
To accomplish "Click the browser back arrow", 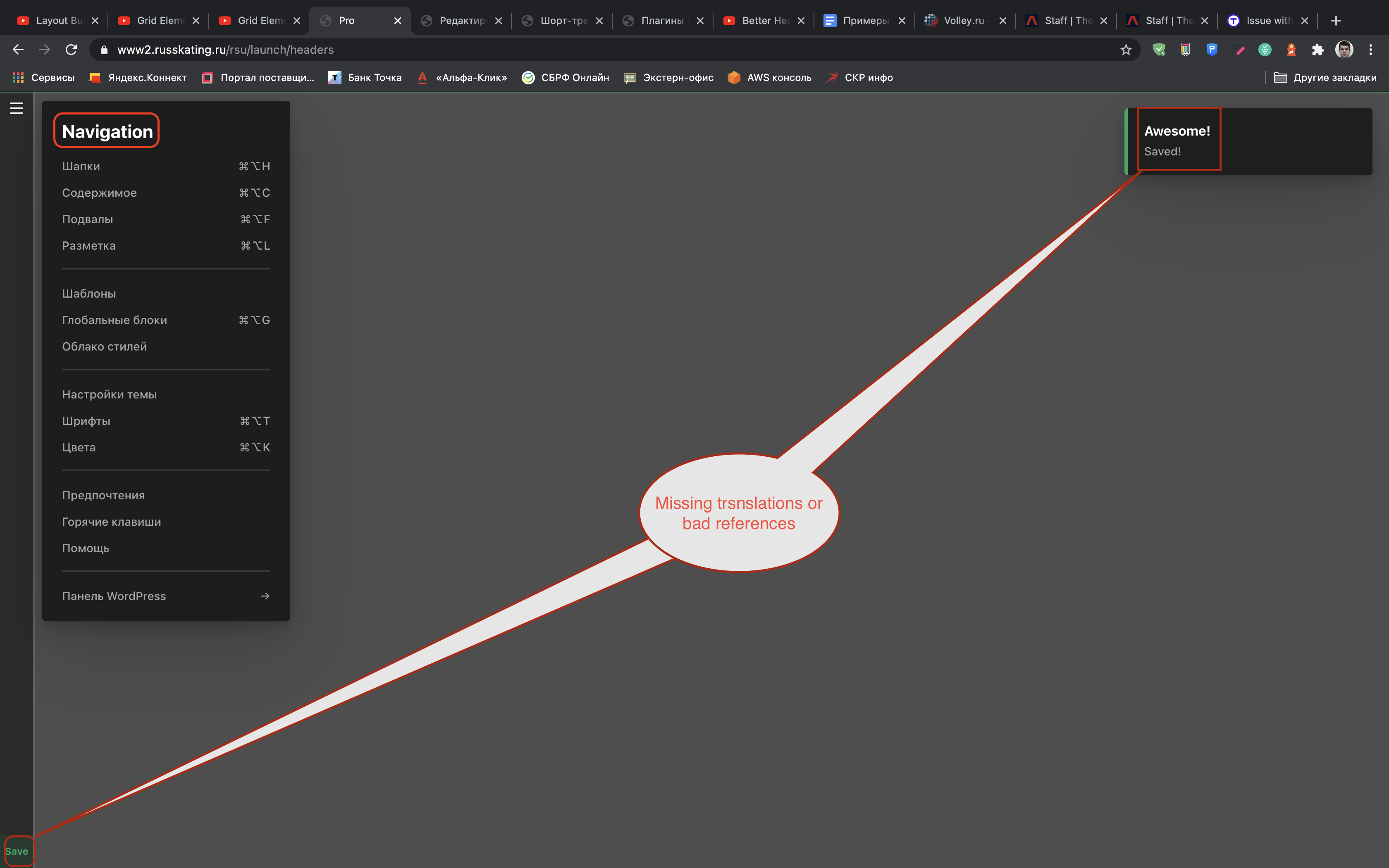I will [x=18, y=50].
